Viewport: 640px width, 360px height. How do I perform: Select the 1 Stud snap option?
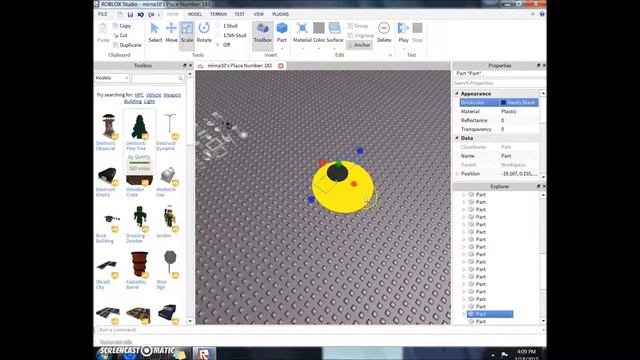(x=227, y=26)
